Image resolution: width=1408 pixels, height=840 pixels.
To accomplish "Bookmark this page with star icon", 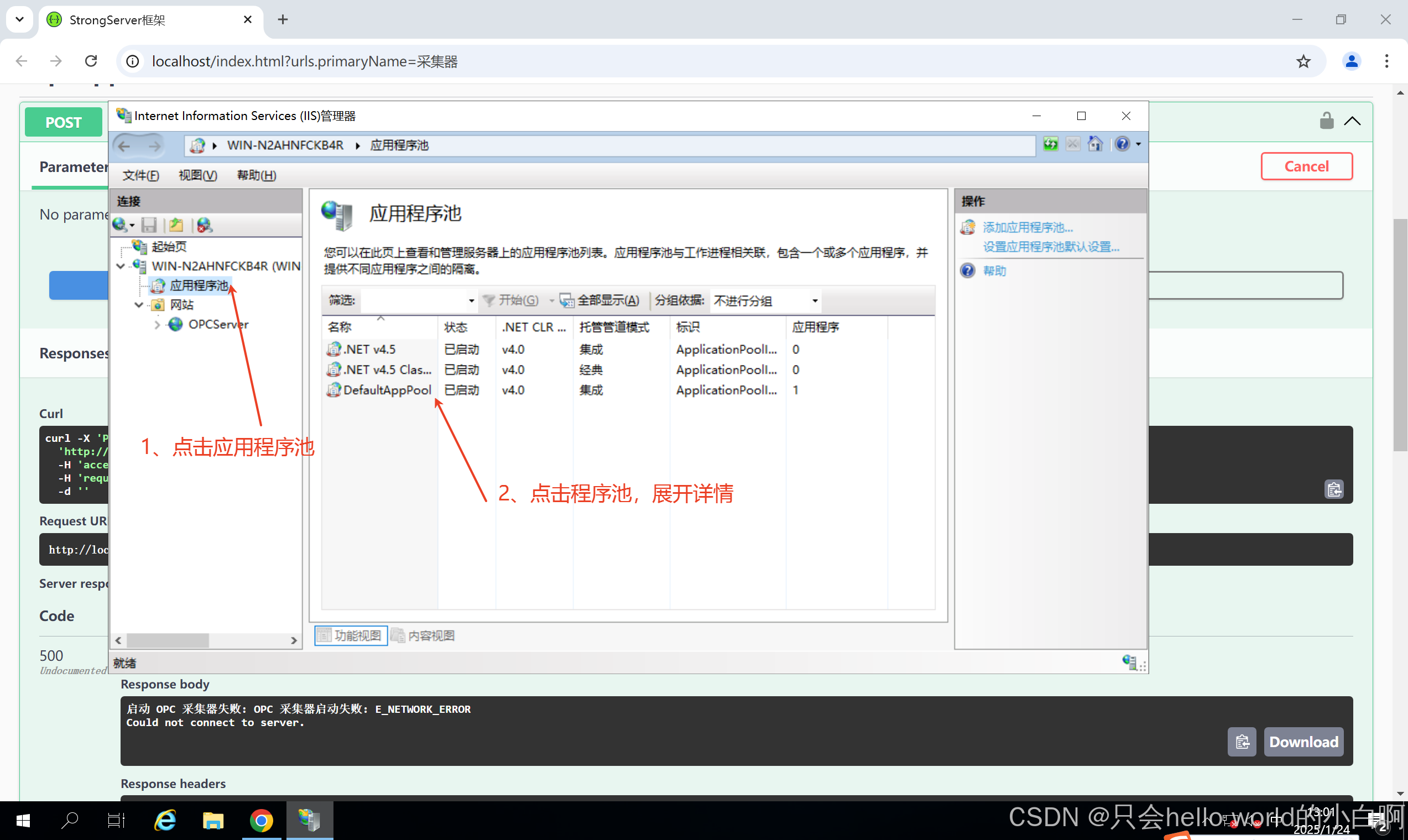I will [x=1303, y=61].
